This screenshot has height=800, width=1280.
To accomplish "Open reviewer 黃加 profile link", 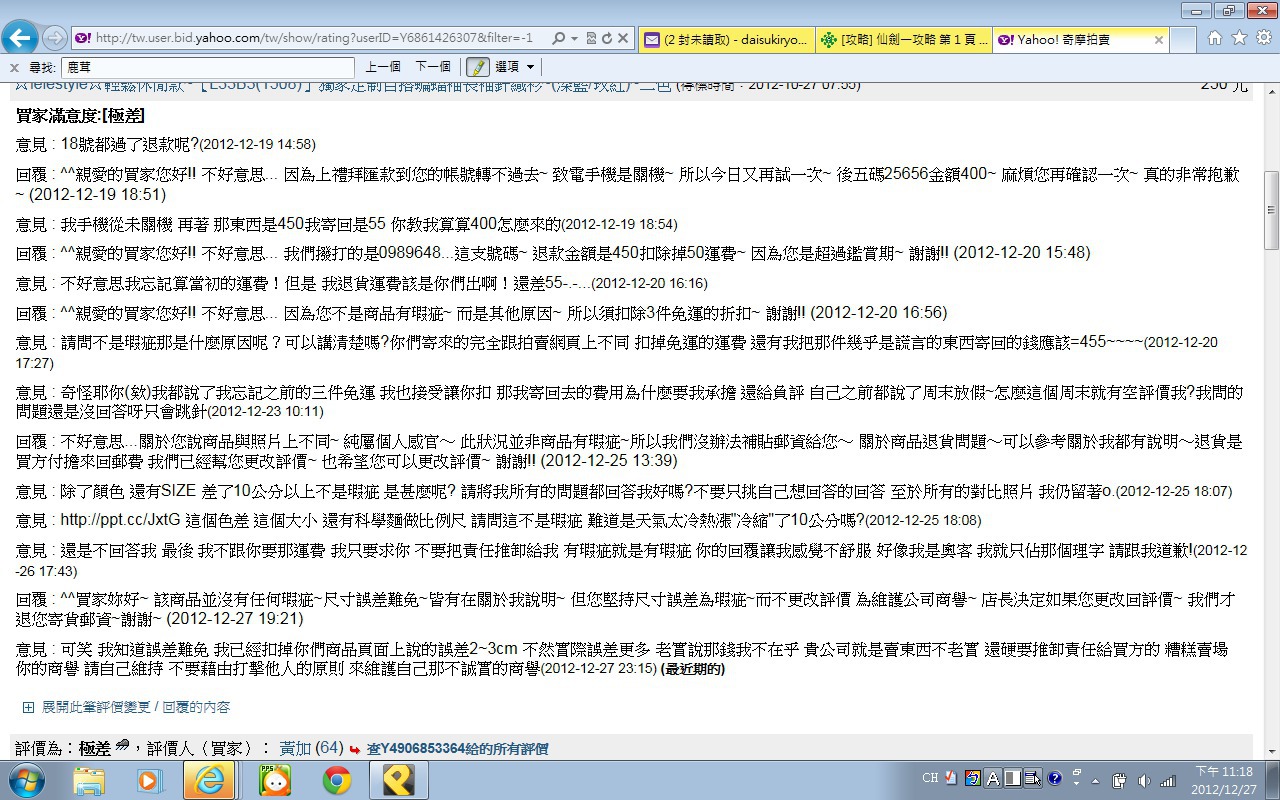I will (295, 748).
